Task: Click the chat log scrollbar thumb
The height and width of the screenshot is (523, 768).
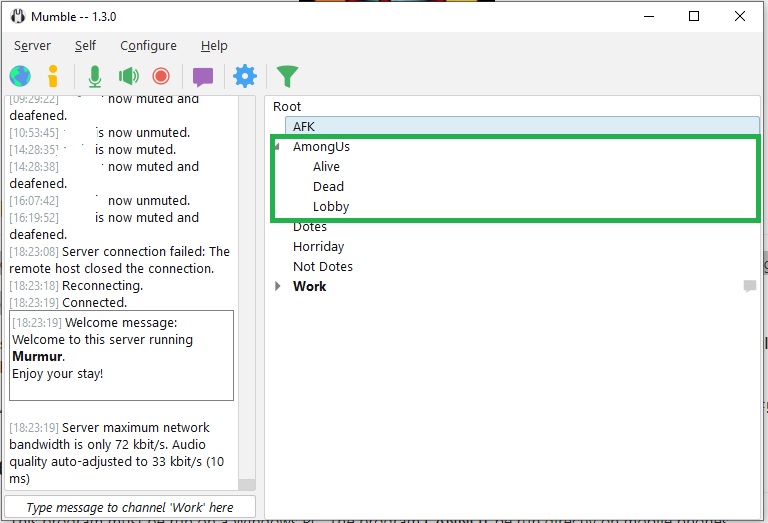Action: [x=247, y=485]
